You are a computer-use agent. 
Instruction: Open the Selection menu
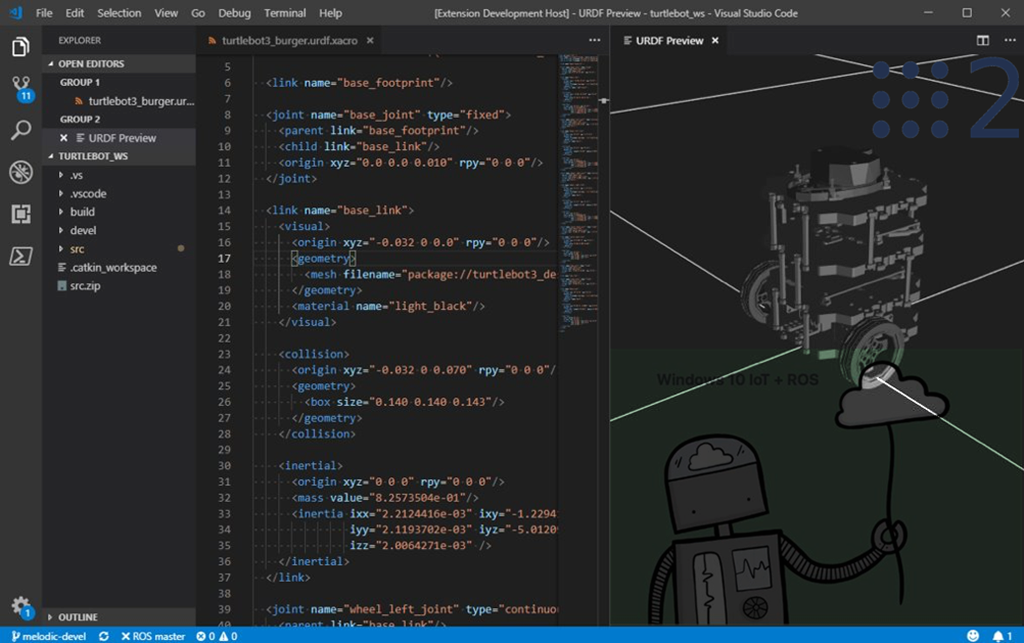(x=119, y=13)
